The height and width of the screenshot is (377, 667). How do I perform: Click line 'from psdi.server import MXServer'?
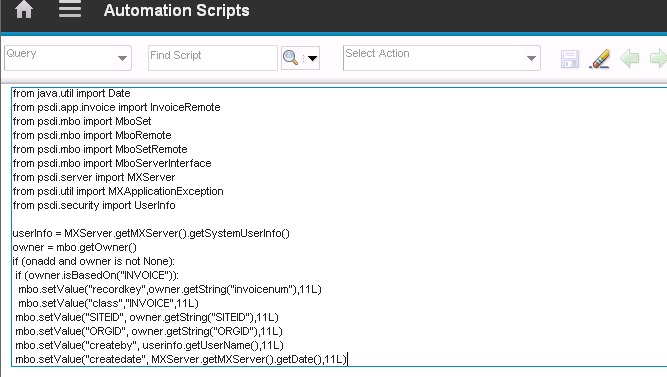click(94, 177)
